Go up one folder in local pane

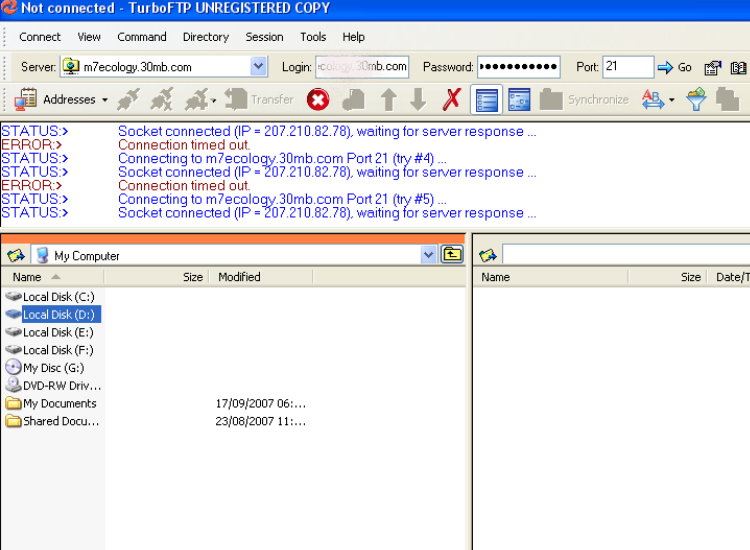coord(453,255)
